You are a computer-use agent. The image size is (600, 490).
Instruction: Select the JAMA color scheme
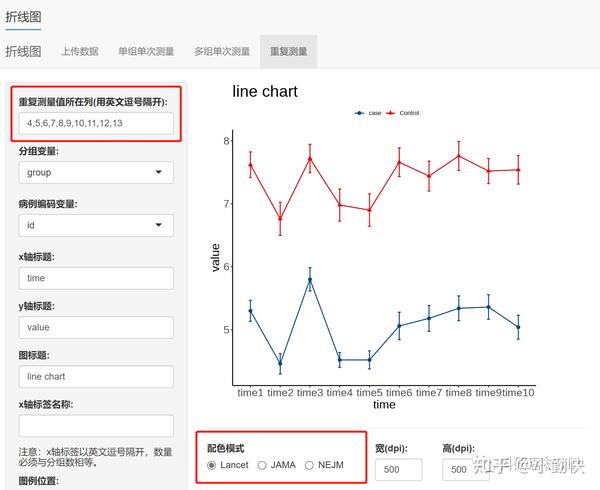[x=262, y=465]
